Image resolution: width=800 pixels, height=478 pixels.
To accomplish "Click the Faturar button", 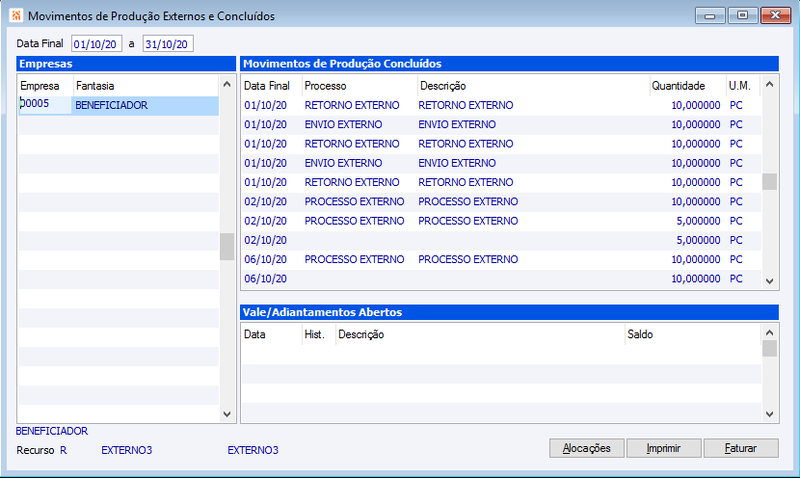I will point(741,448).
